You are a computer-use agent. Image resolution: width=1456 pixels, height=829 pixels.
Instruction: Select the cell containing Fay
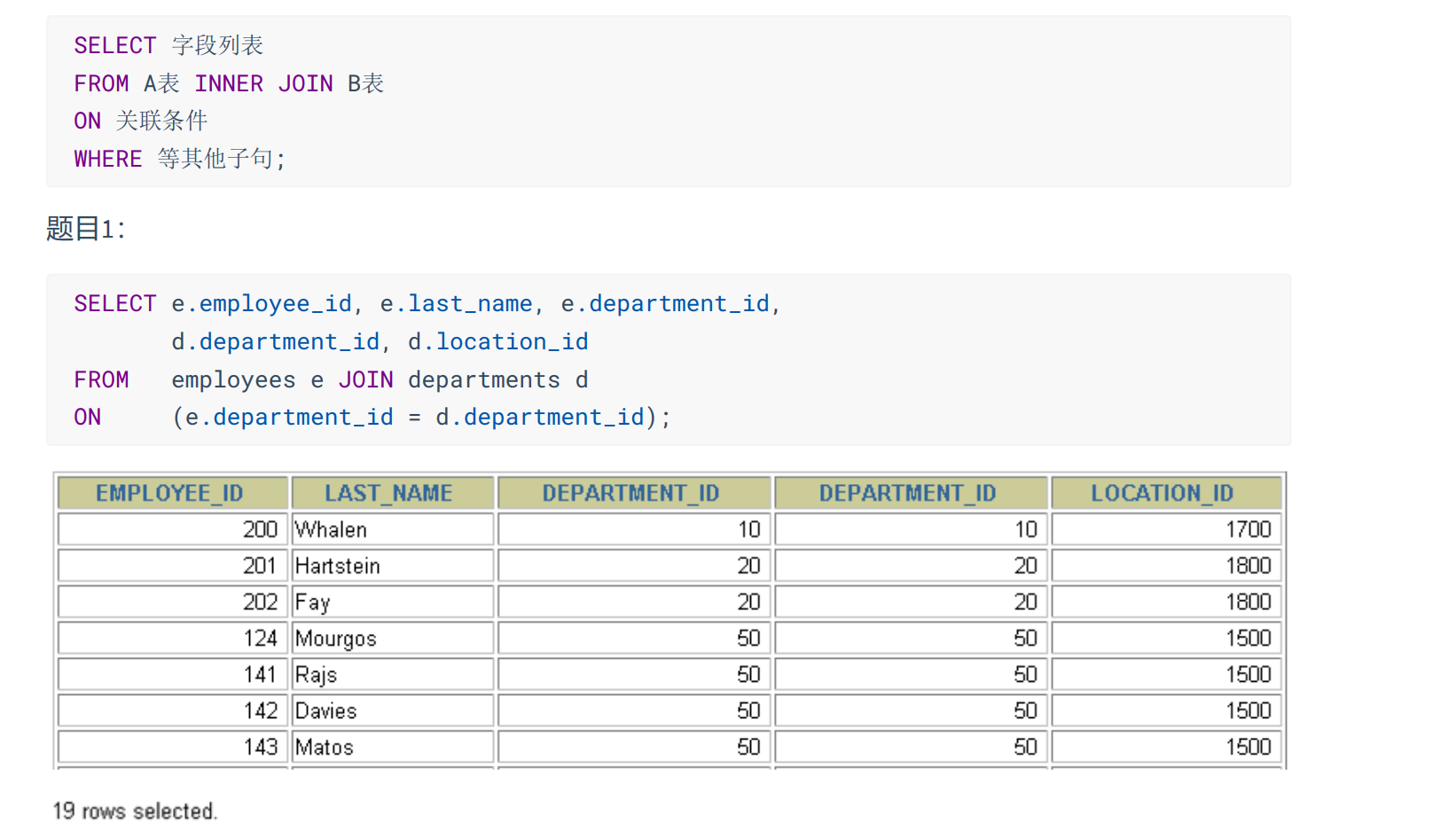pyautogui.click(x=393, y=602)
